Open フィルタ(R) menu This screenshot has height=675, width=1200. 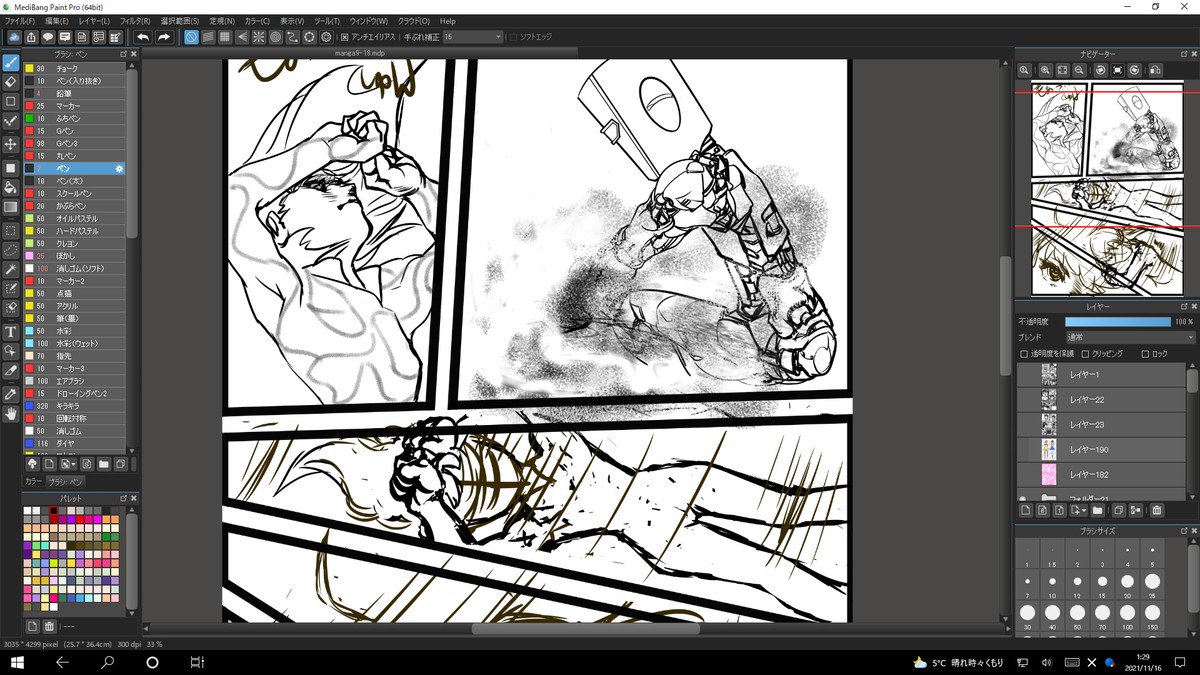click(x=135, y=20)
